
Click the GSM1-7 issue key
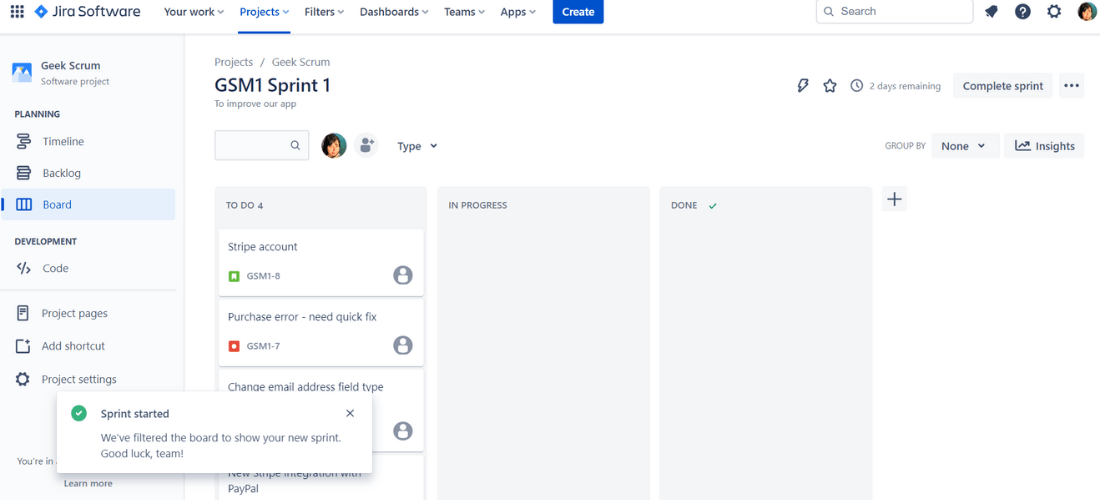[x=263, y=346]
